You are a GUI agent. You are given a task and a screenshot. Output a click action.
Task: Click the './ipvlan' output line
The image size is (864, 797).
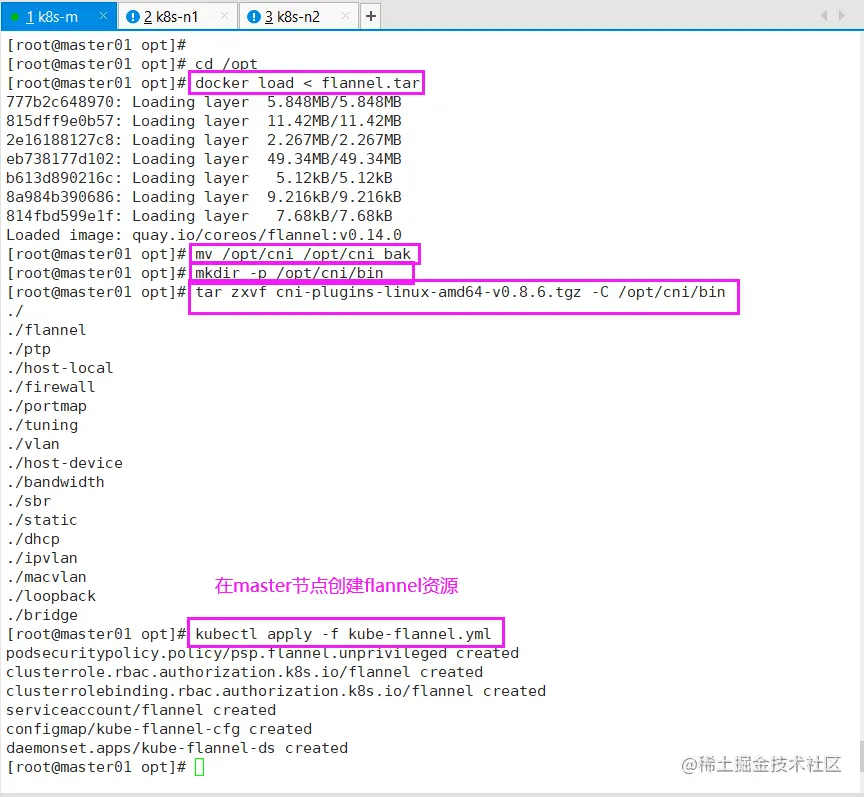tap(42, 558)
